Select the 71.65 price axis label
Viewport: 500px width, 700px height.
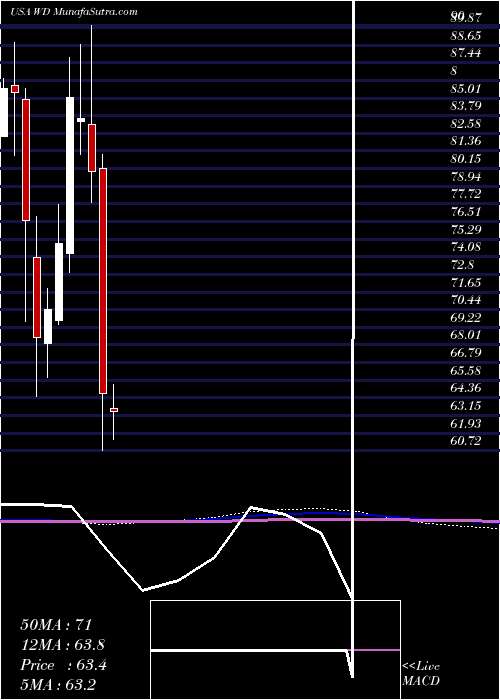click(x=466, y=282)
